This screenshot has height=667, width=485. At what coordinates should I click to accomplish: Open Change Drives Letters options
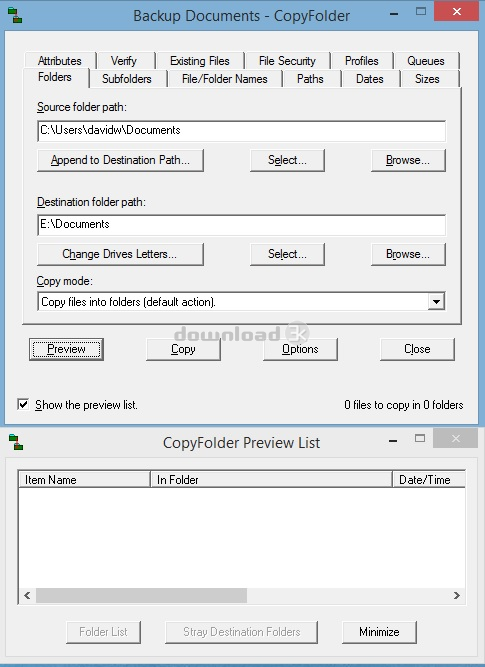(120, 254)
